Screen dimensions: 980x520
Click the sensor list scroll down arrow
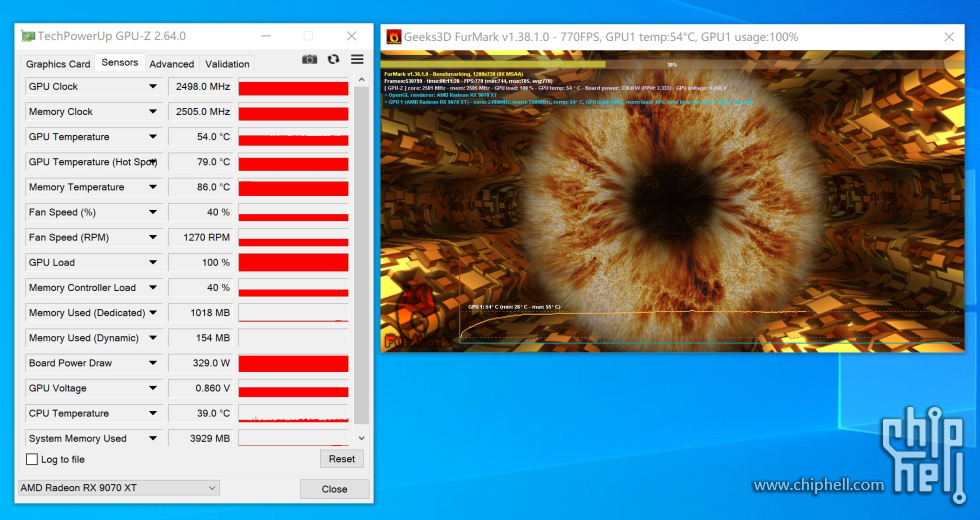pos(361,438)
